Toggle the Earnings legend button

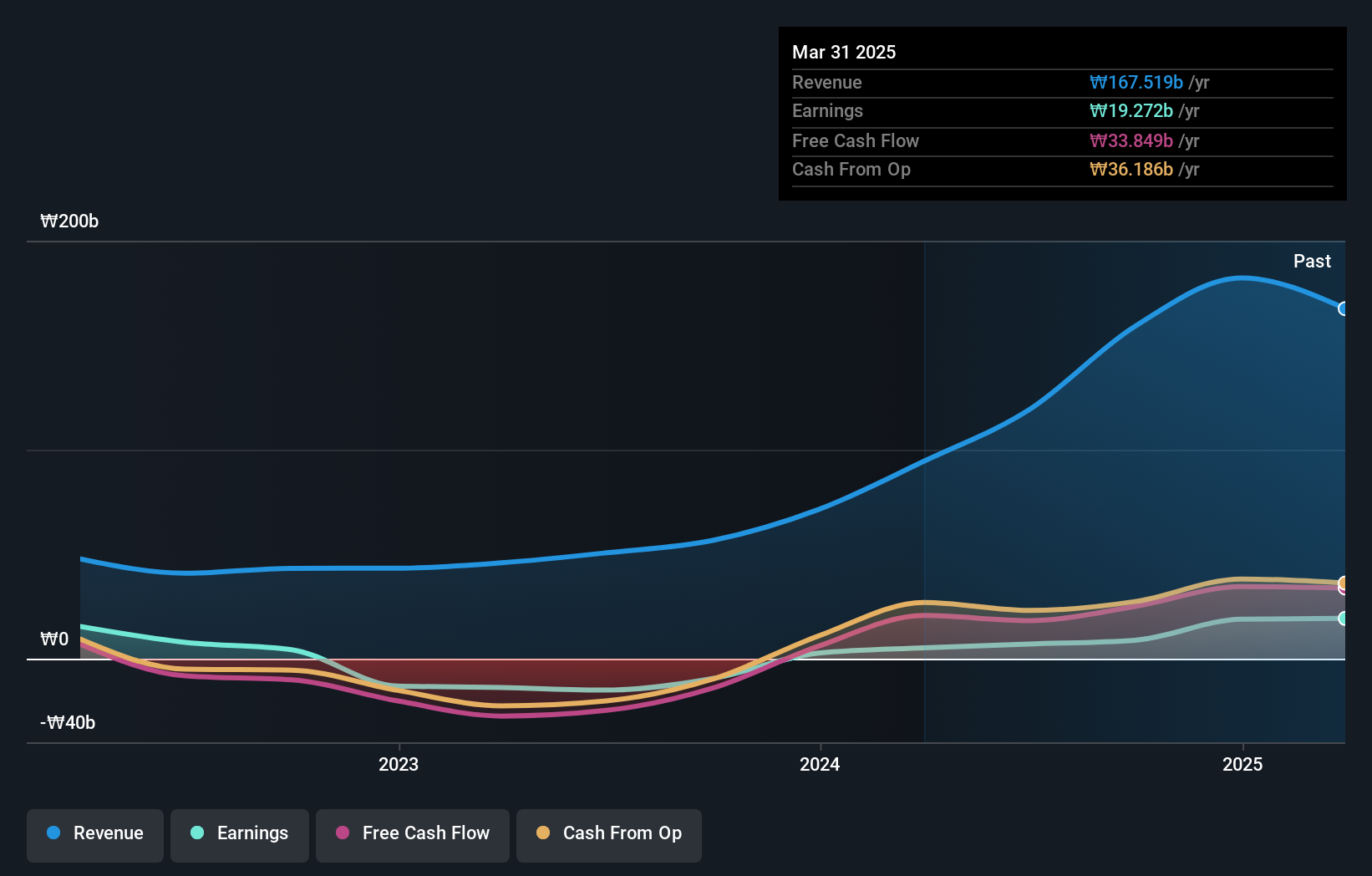240,835
